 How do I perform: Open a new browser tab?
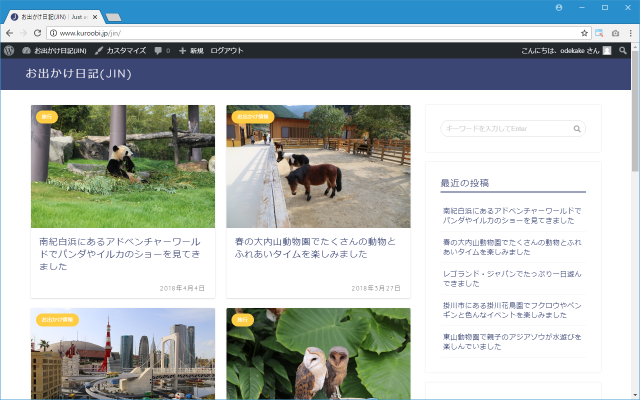point(113,17)
